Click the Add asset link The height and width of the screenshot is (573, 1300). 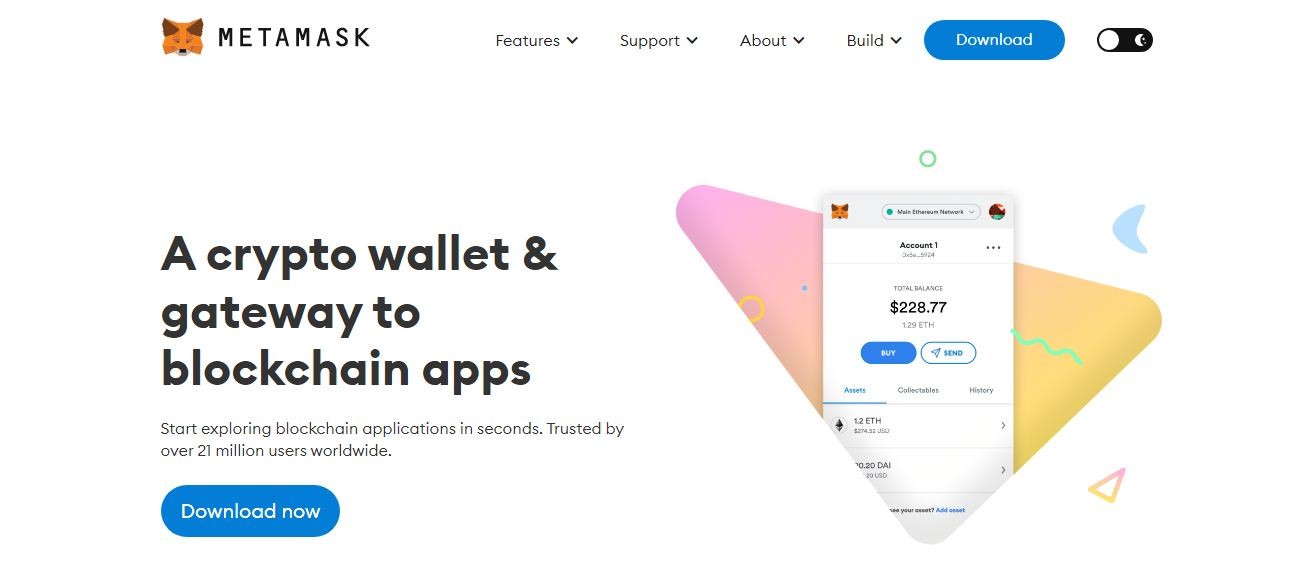950,510
